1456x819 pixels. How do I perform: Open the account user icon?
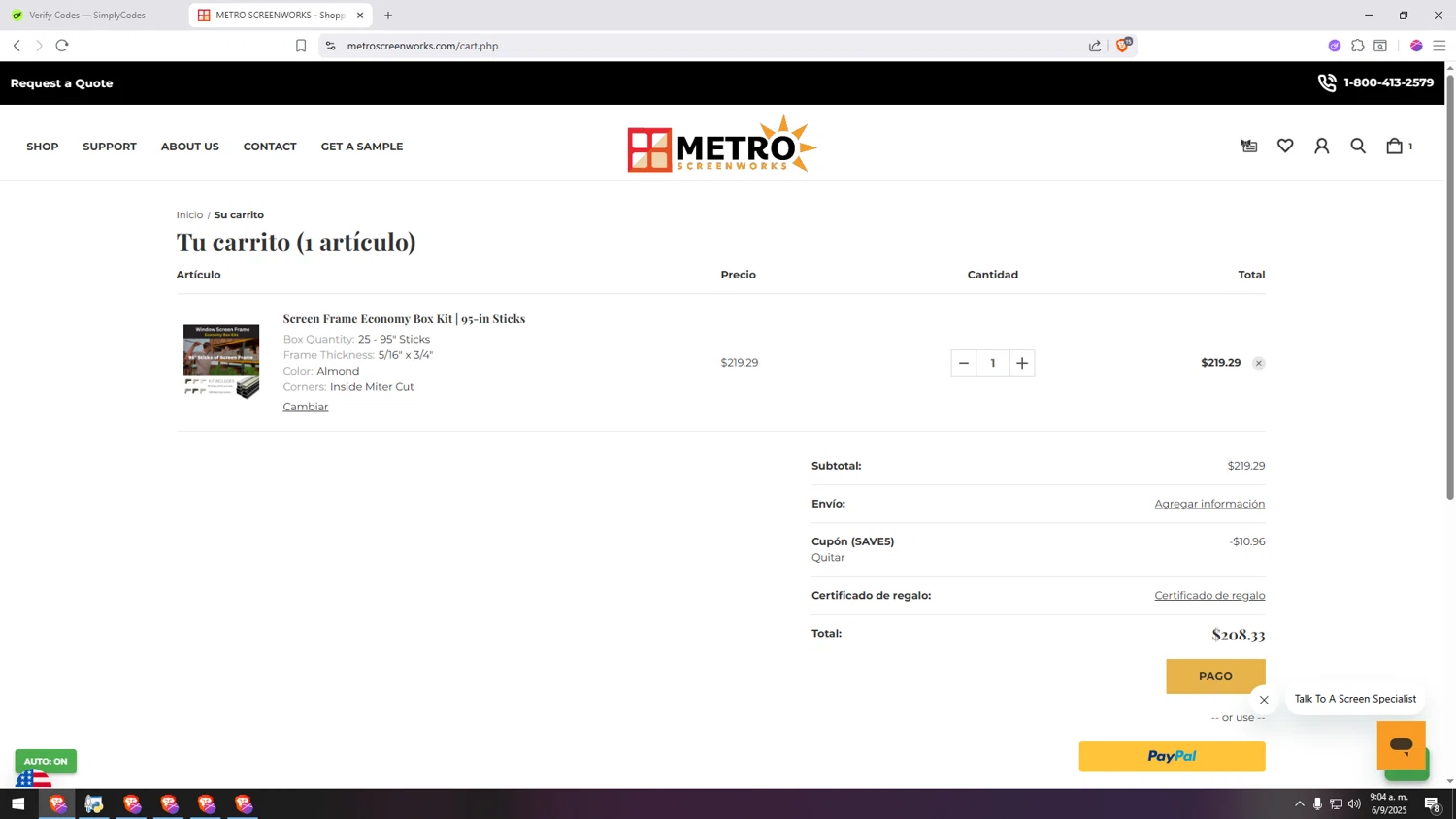tap(1321, 146)
